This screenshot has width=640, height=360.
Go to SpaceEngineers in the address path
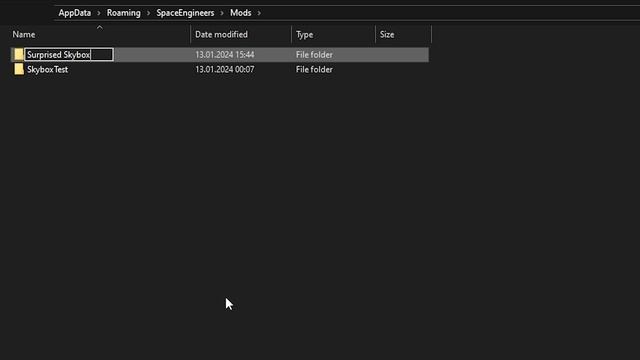tap(185, 13)
